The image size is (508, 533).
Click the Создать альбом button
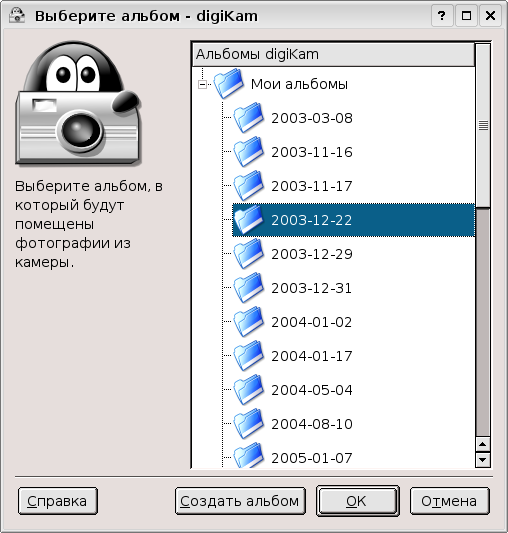(x=240, y=501)
